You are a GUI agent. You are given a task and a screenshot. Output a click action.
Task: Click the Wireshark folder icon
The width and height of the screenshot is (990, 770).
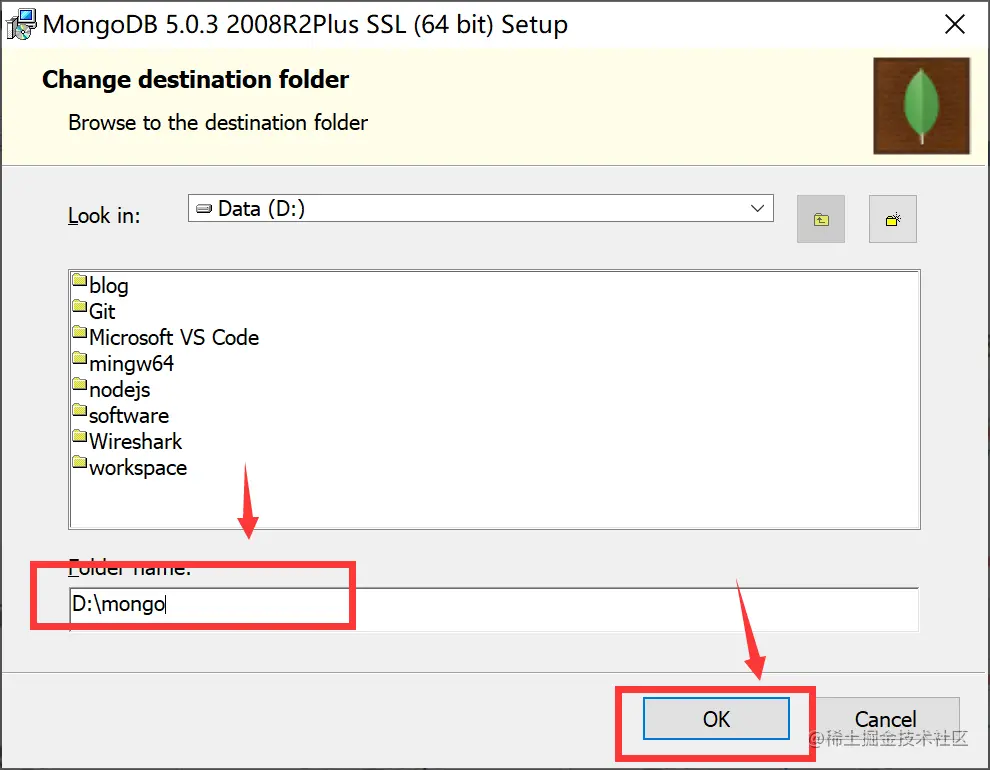80,436
